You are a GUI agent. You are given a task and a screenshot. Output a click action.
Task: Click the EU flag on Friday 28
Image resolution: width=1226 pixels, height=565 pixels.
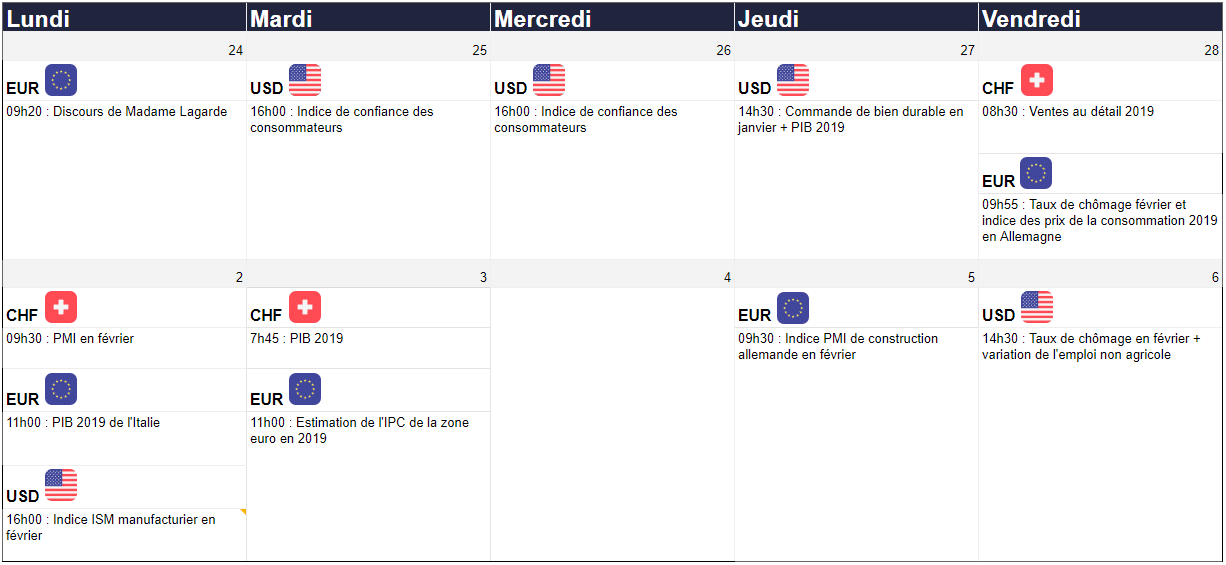1036,173
